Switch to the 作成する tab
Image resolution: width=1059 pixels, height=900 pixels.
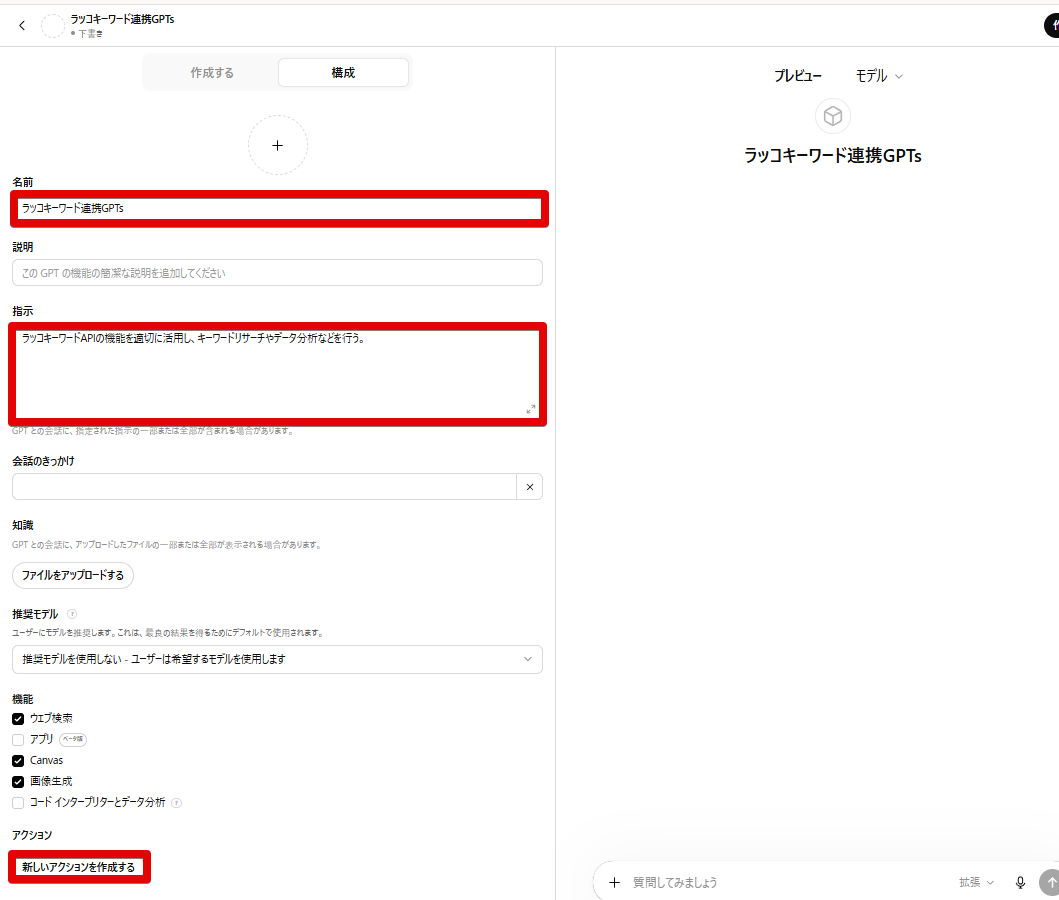pyautogui.click(x=212, y=72)
